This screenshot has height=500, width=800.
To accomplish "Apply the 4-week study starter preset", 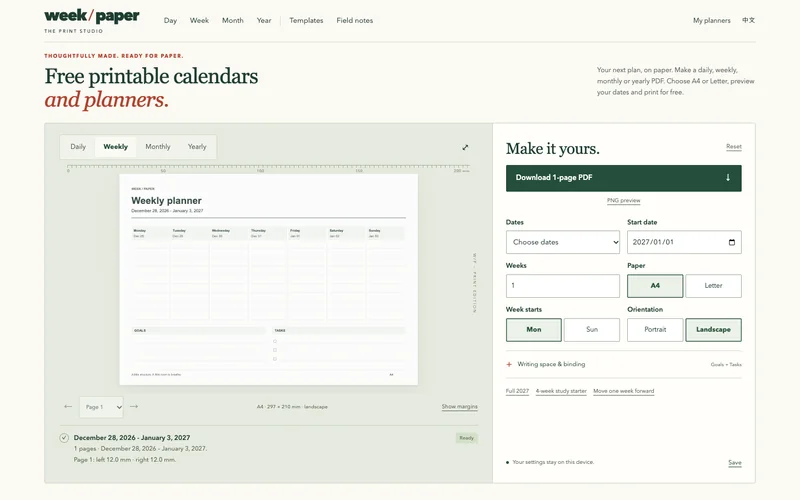I will point(561,391).
